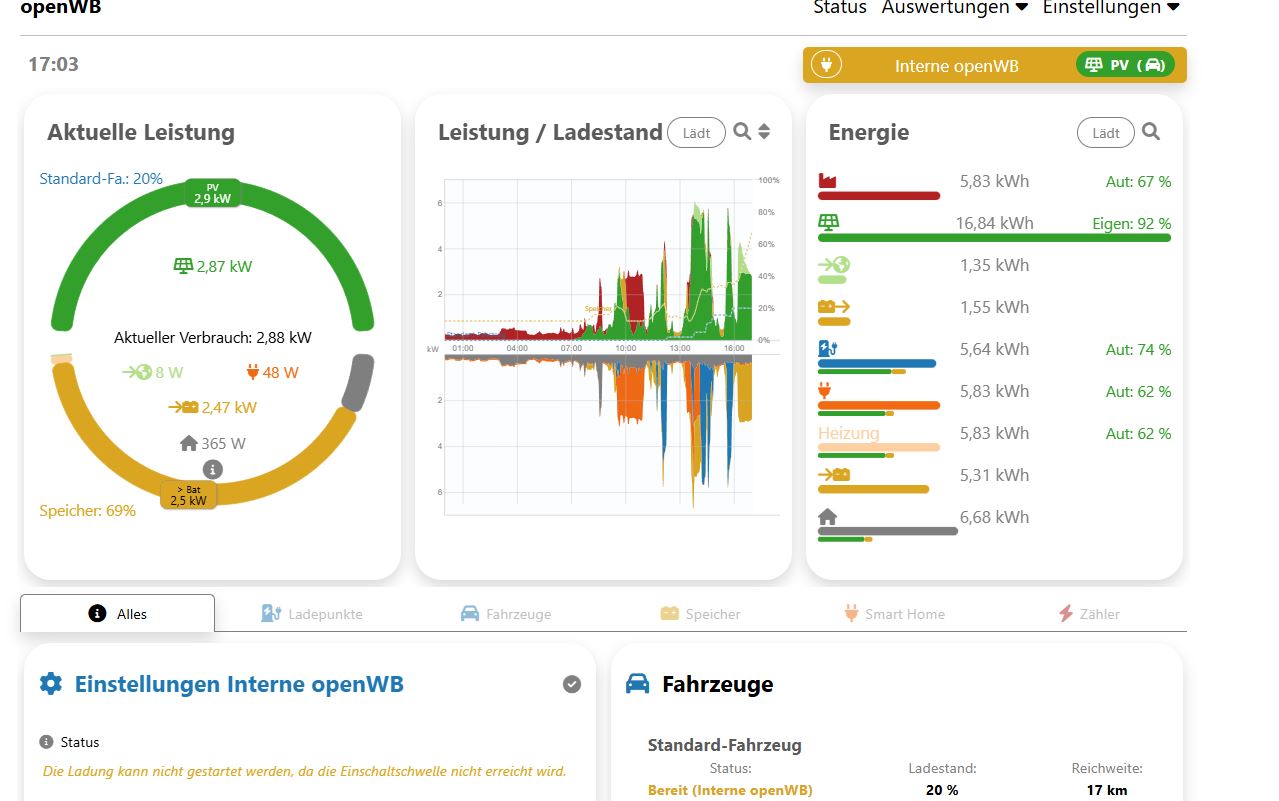
Task: Click the red factory grid icon in Energie
Action: click(x=827, y=181)
